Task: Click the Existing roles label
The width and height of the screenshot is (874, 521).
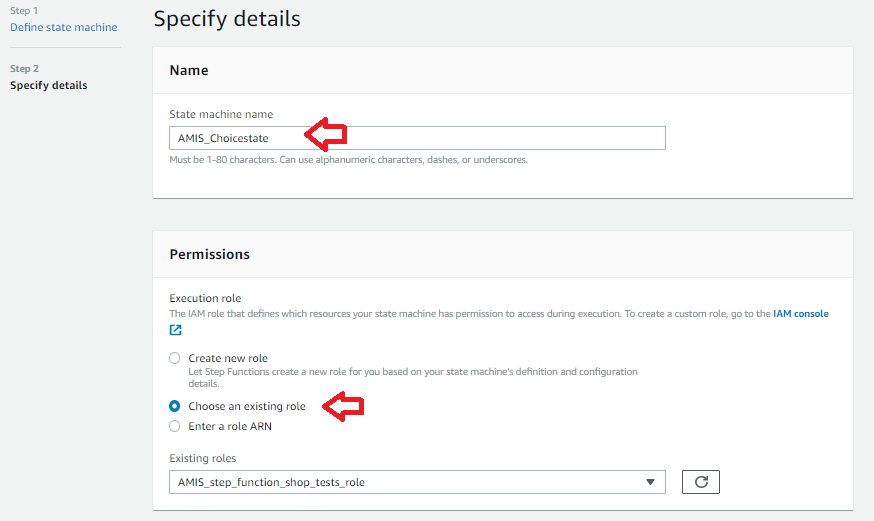Action: coord(203,458)
